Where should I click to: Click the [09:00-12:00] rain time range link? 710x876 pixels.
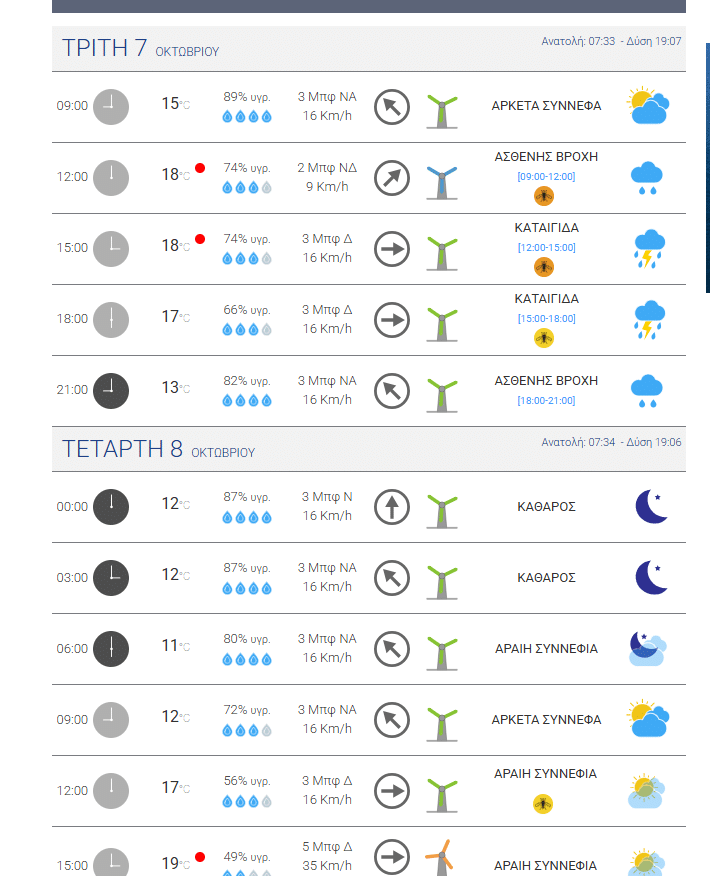click(546, 176)
